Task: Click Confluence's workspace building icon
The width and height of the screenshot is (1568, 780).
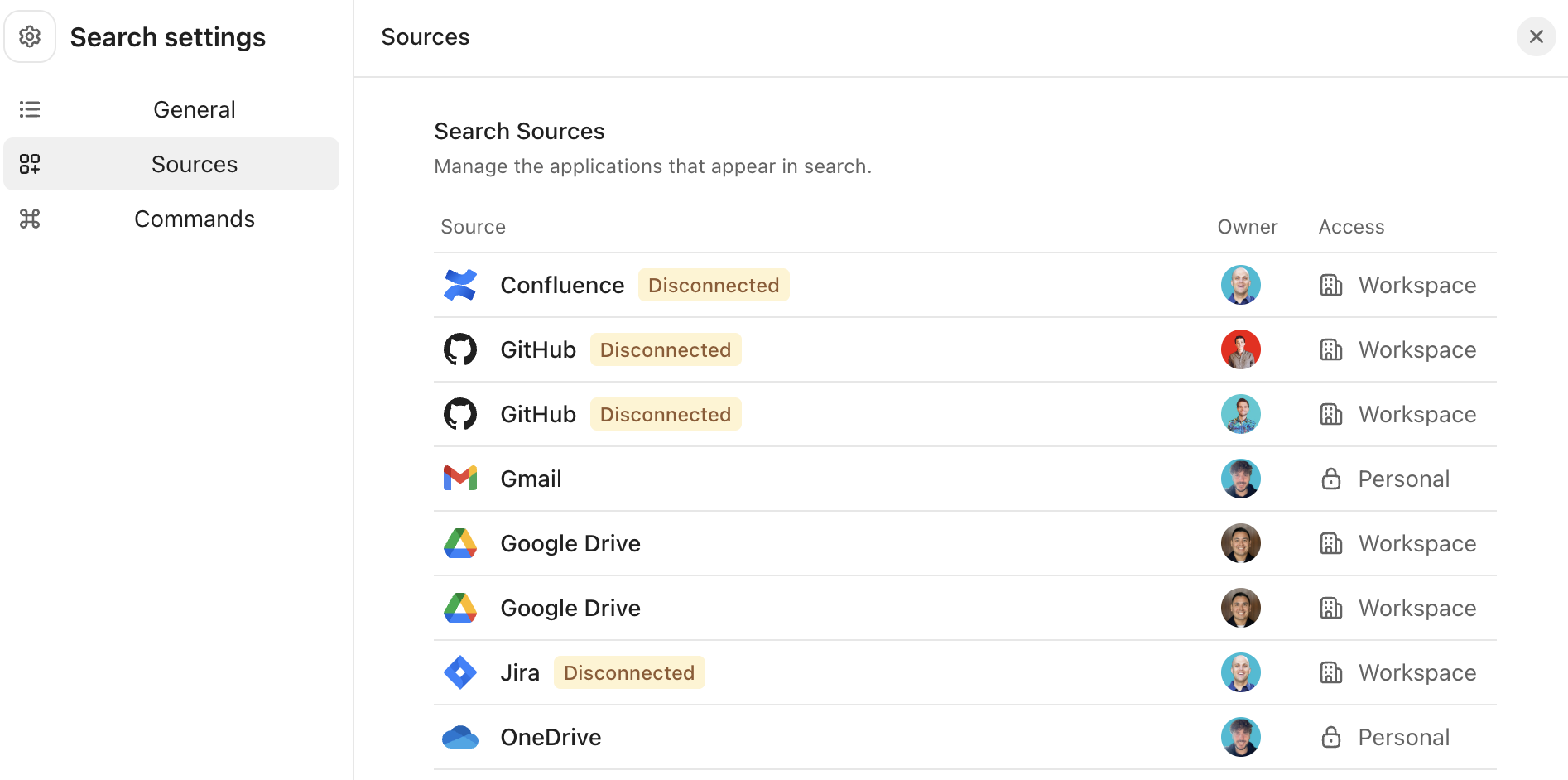Action: pyautogui.click(x=1331, y=285)
